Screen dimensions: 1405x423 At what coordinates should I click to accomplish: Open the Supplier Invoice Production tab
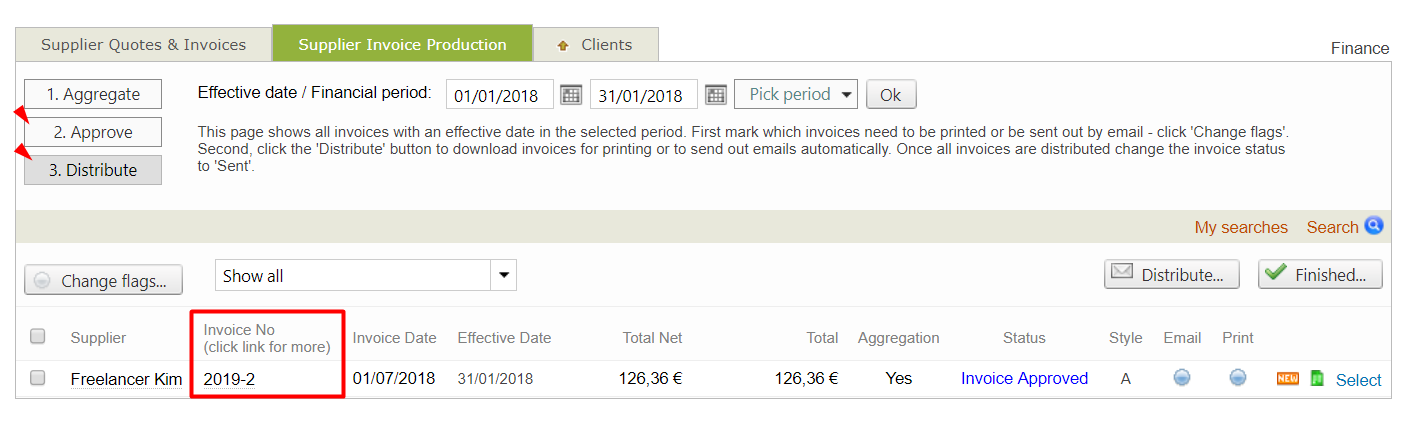click(x=402, y=45)
